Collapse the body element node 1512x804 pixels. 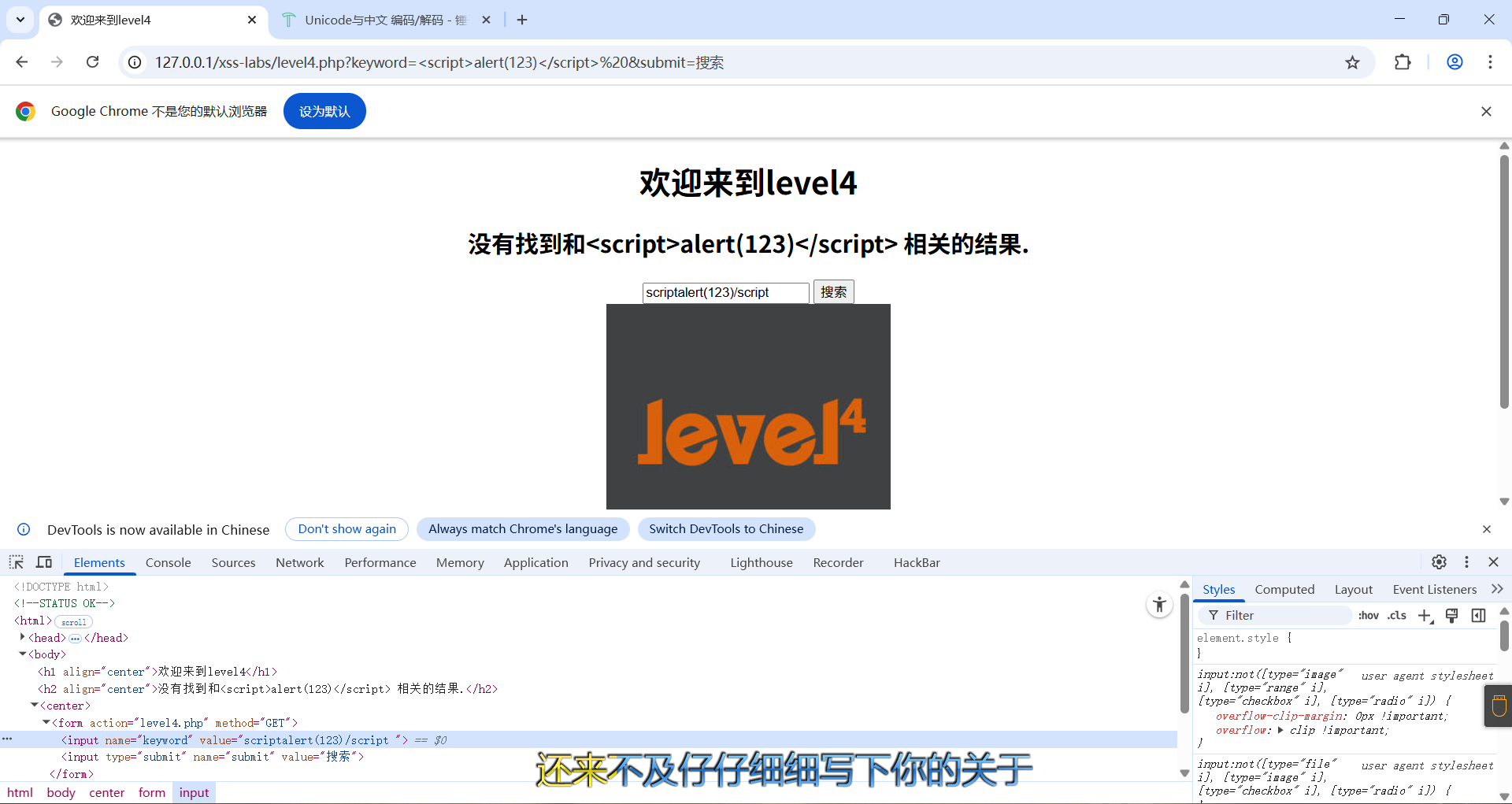tap(22, 654)
